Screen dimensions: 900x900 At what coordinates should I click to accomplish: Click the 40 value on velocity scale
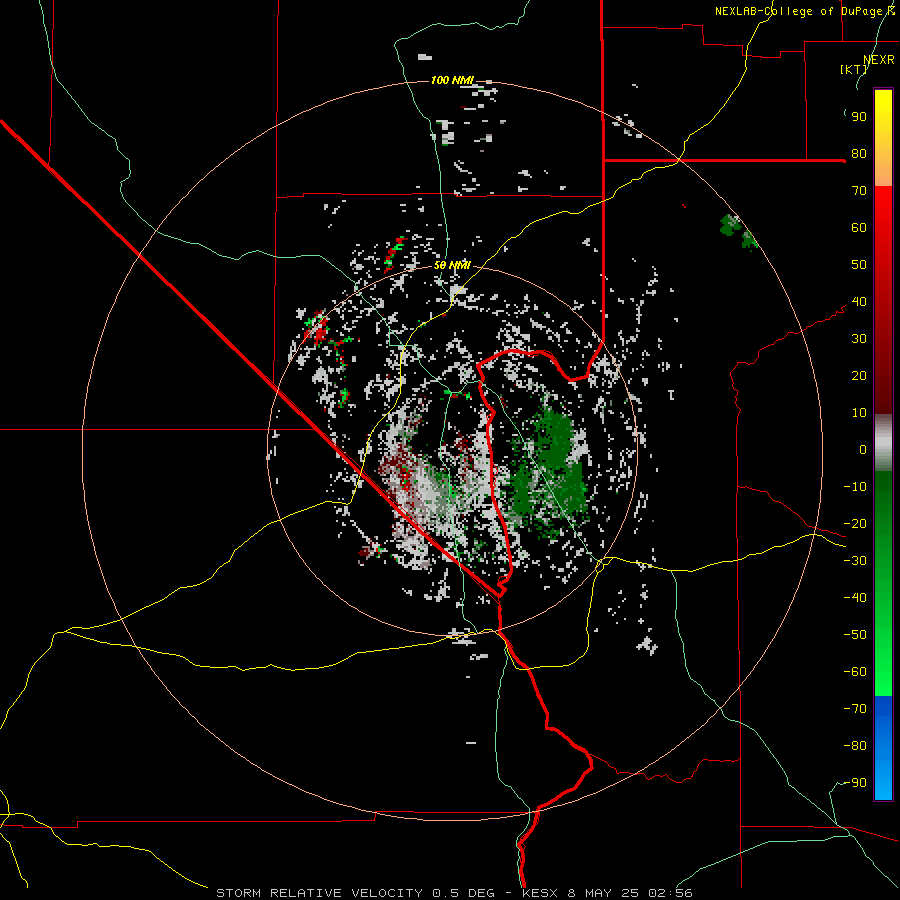(859, 302)
